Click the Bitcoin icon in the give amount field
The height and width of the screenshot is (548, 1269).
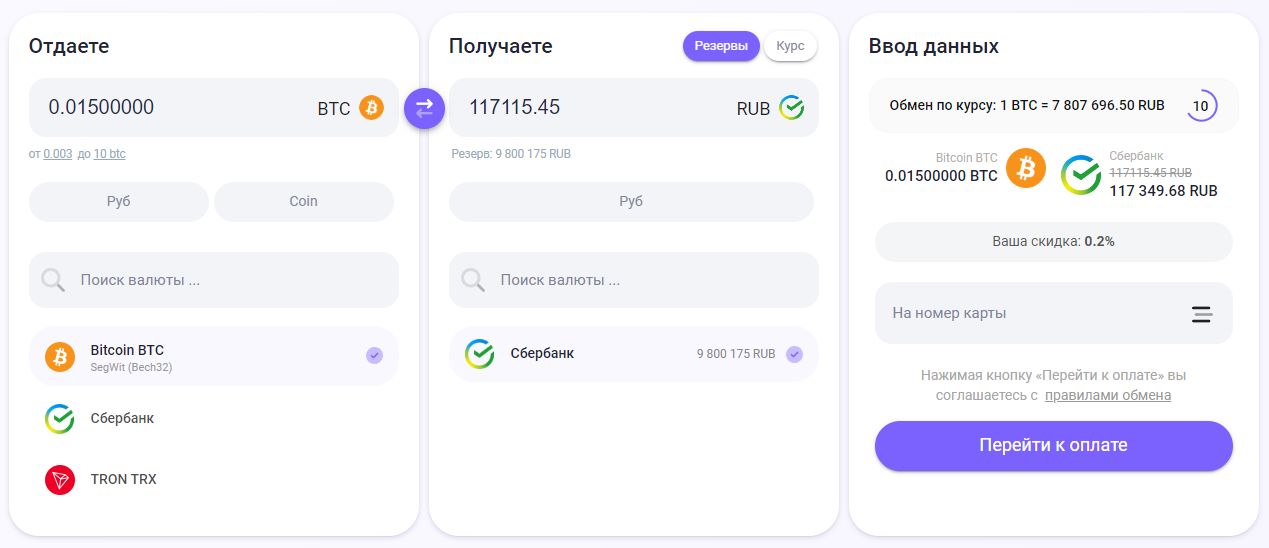(x=371, y=108)
